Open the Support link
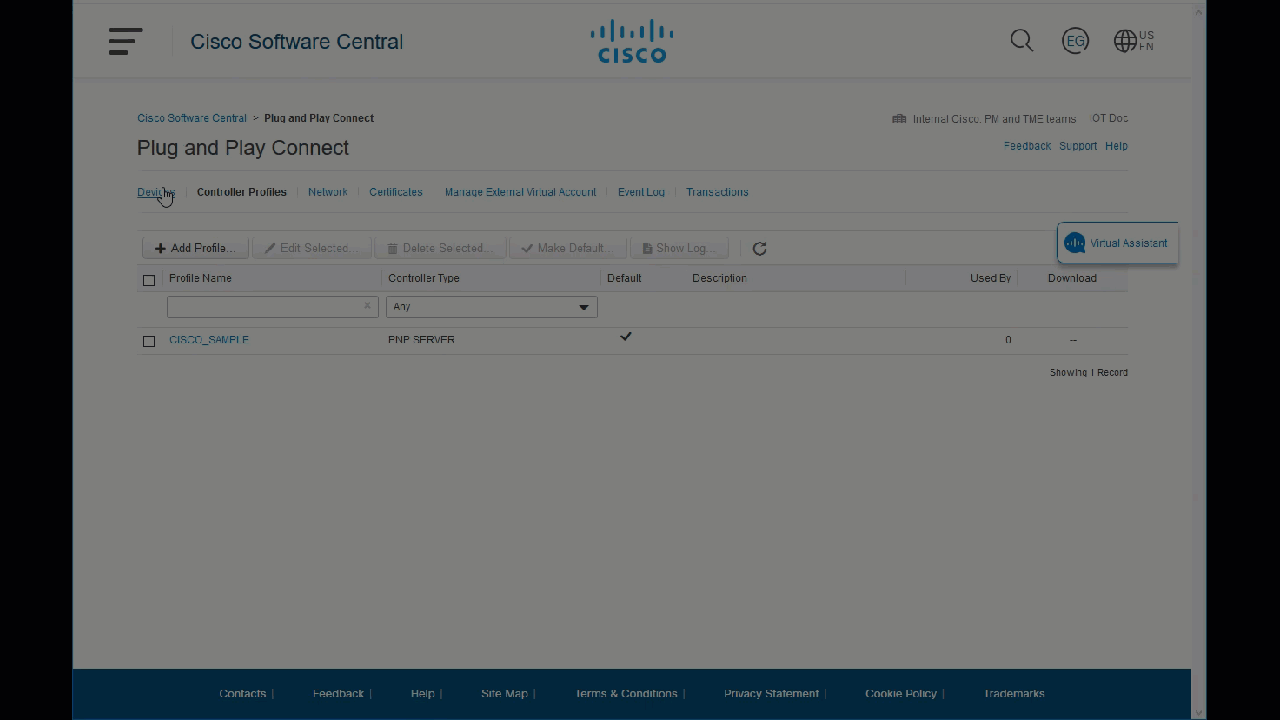The height and width of the screenshot is (720, 1280). coord(1078,146)
